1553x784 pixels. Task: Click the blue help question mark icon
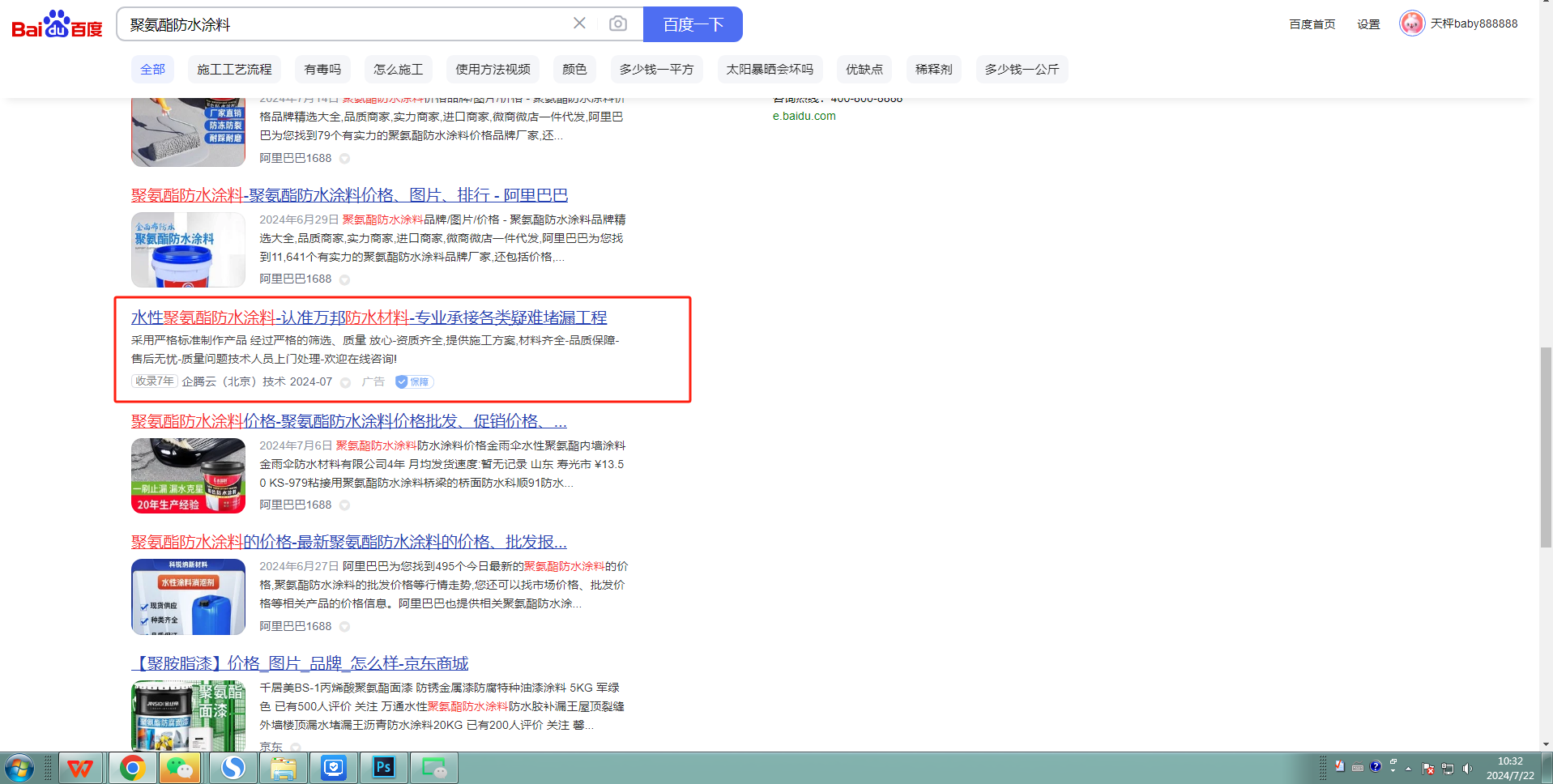click(x=1376, y=766)
